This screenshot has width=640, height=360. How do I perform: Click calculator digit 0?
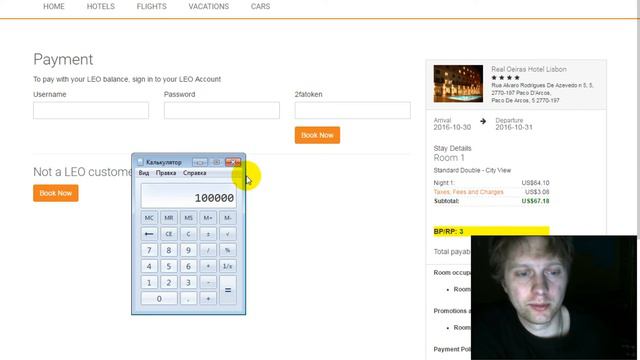pyautogui.click(x=159, y=298)
